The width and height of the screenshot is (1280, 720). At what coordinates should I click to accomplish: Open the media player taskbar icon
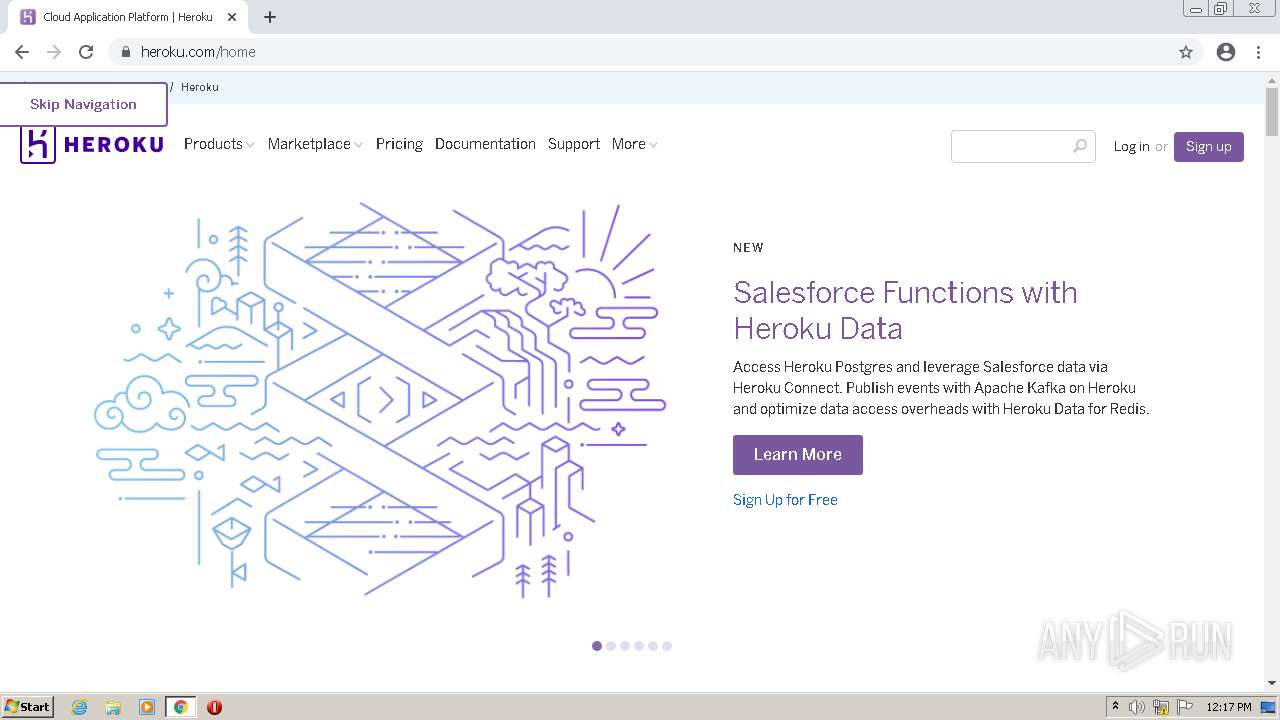(x=147, y=707)
